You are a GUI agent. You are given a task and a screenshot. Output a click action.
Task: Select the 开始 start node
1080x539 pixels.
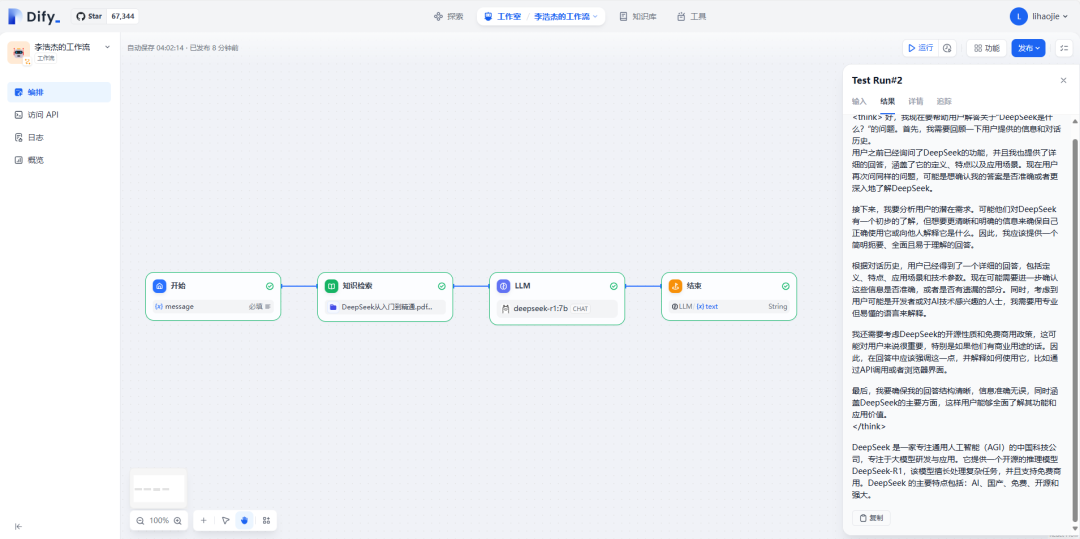[x=213, y=296]
